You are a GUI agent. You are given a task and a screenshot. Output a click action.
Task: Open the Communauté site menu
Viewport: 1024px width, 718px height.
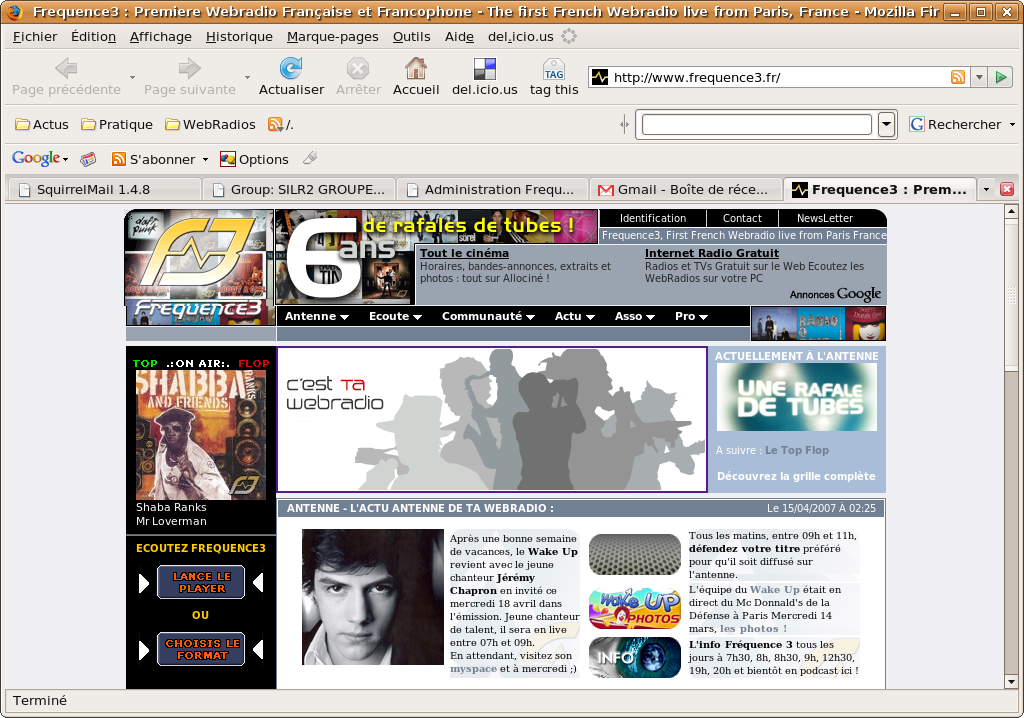pos(487,316)
